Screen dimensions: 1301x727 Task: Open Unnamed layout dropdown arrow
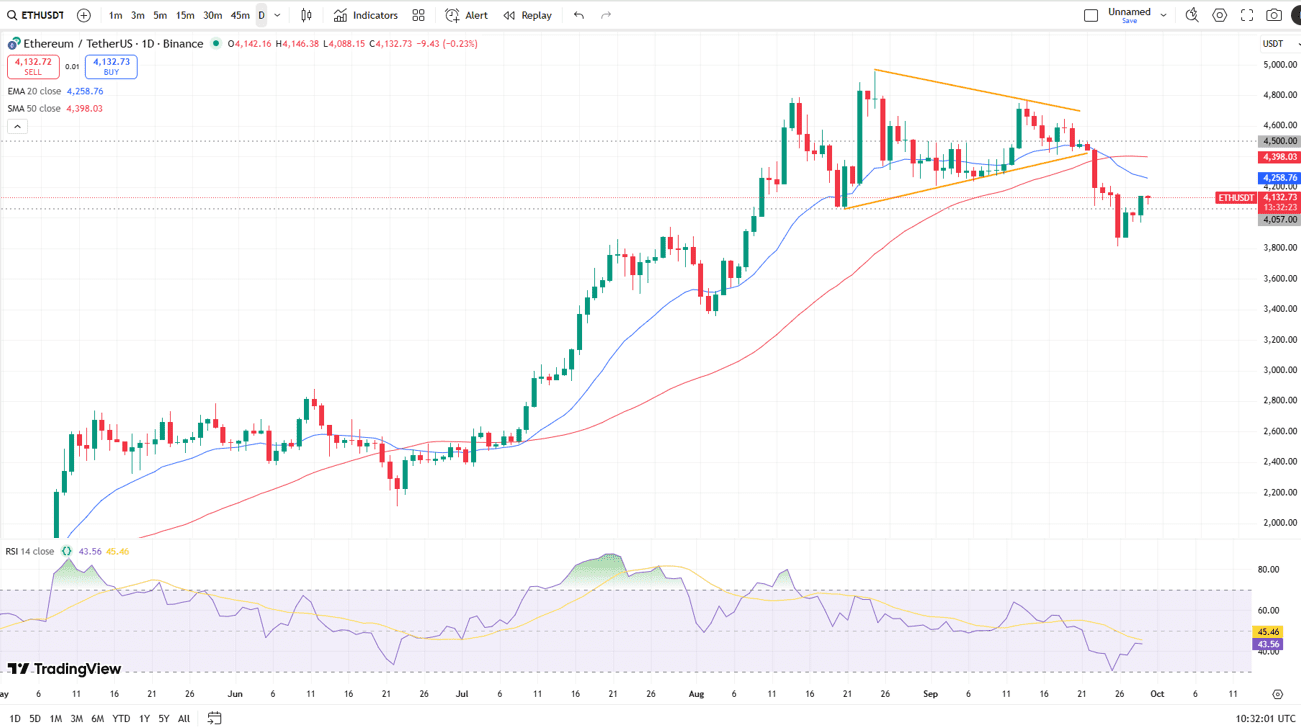point(1163,15)
